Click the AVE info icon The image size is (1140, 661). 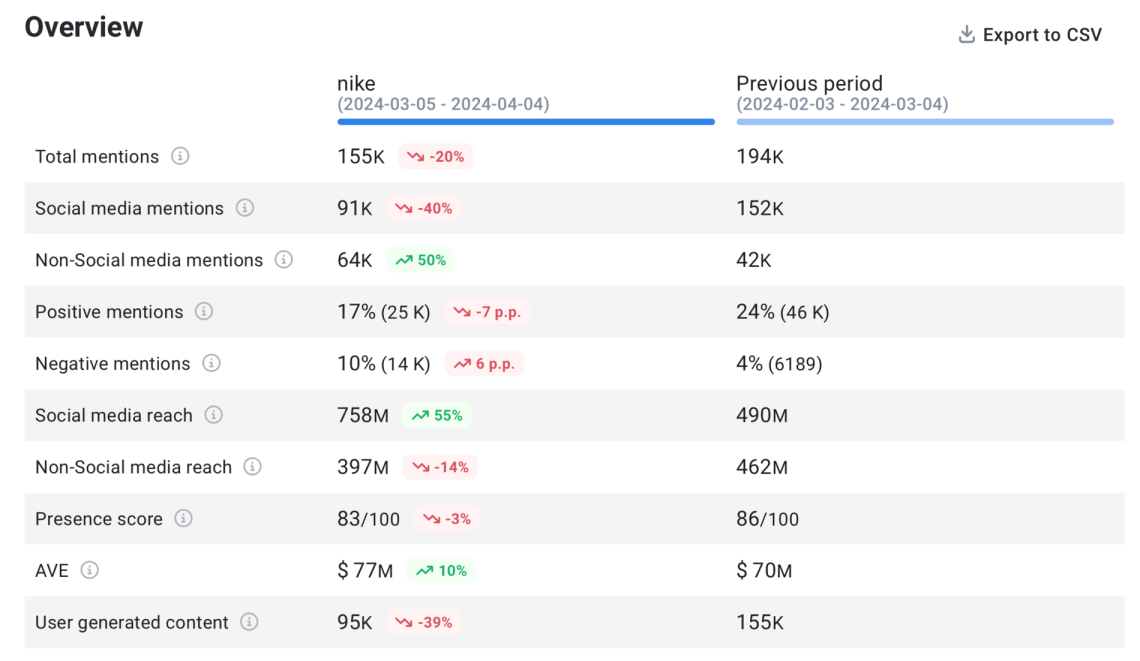[x=90, y=571]
